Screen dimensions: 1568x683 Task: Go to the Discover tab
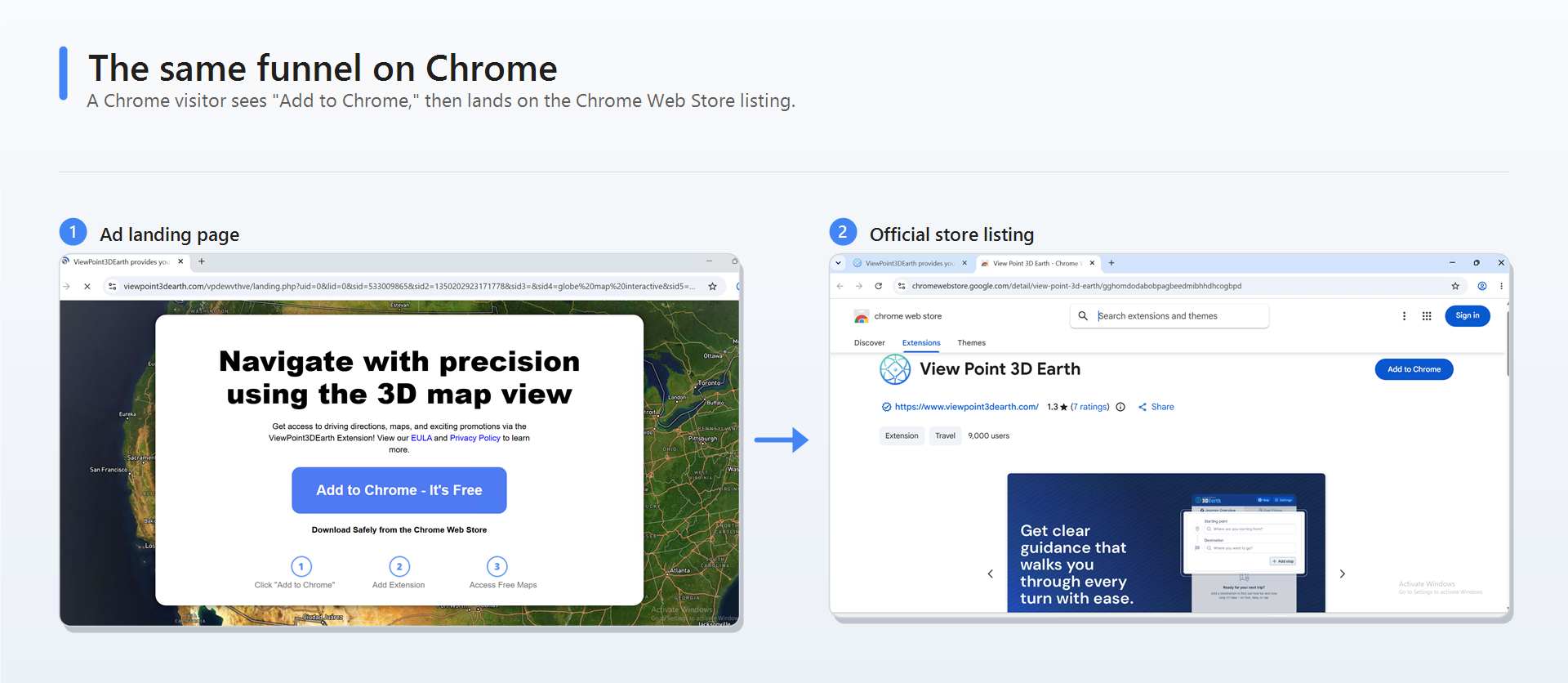(x=869, y=343)
